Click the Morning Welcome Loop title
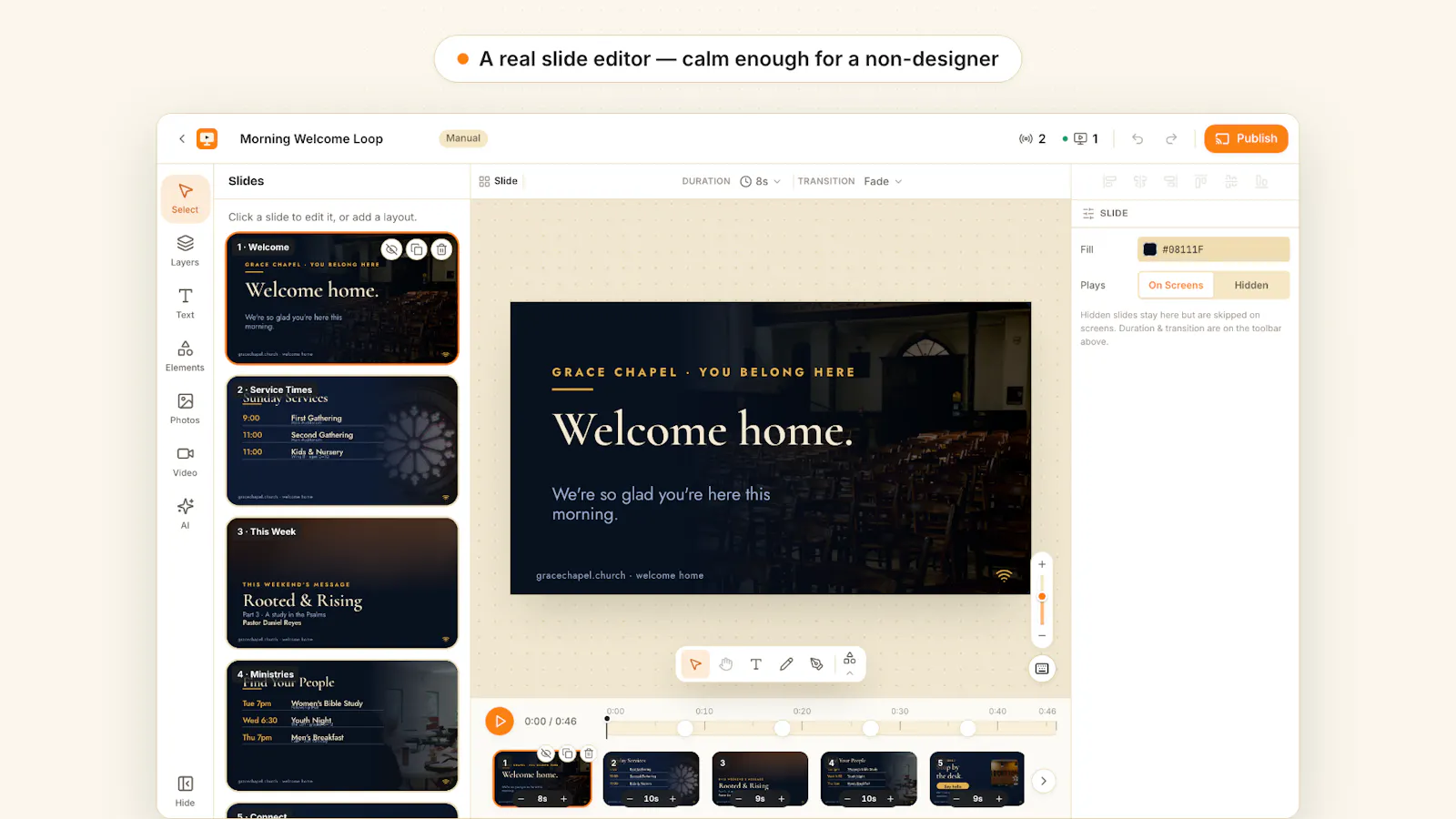Viewport: 1456px width, 819px height. pos(311,138)
